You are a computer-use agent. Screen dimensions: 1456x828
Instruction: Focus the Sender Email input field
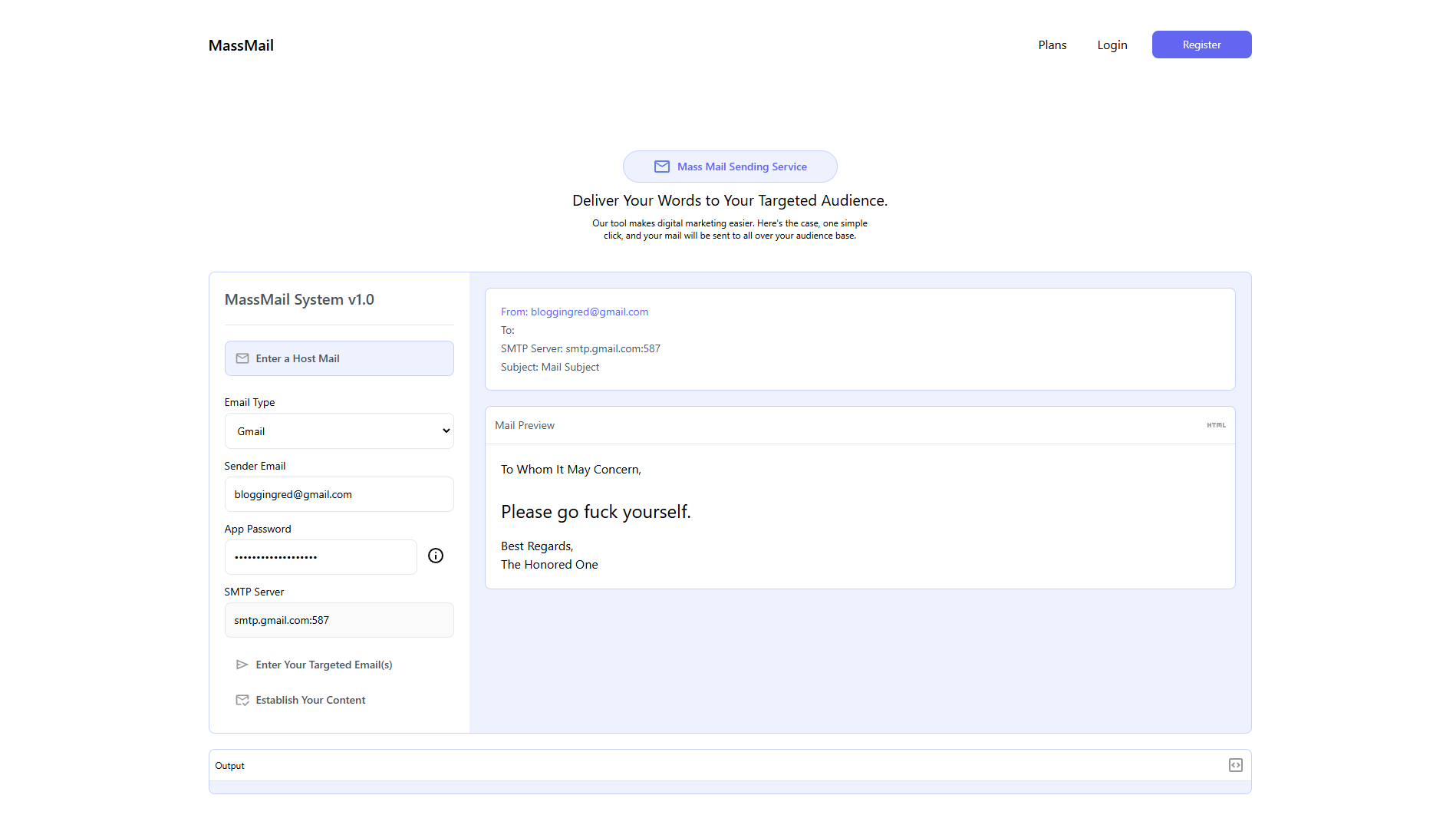coord(339,494)
